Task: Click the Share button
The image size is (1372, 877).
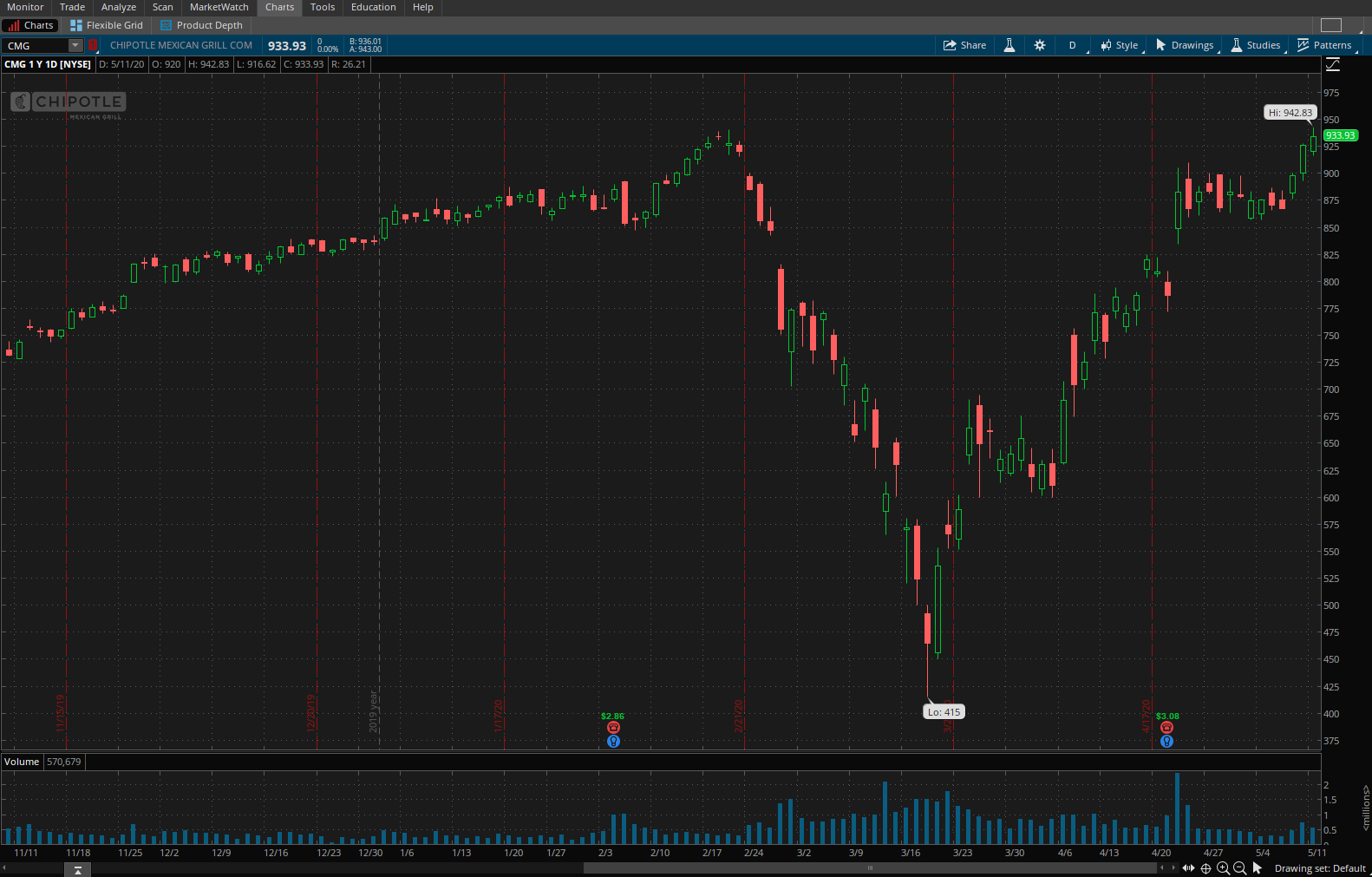Action: point(964,45)
